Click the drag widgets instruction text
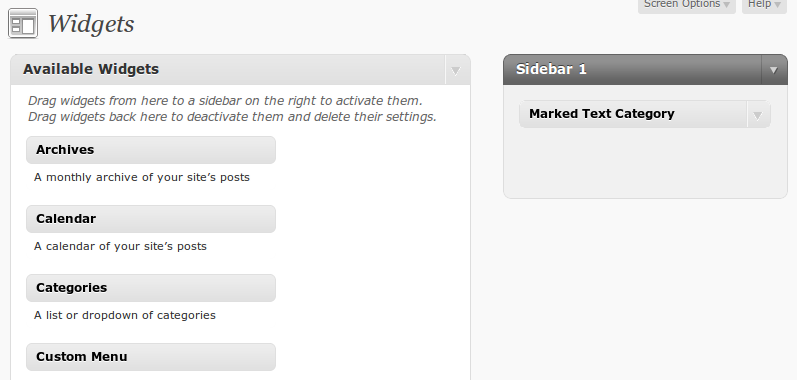The height and width of the screenshot is (380, 797). (232, 109)
